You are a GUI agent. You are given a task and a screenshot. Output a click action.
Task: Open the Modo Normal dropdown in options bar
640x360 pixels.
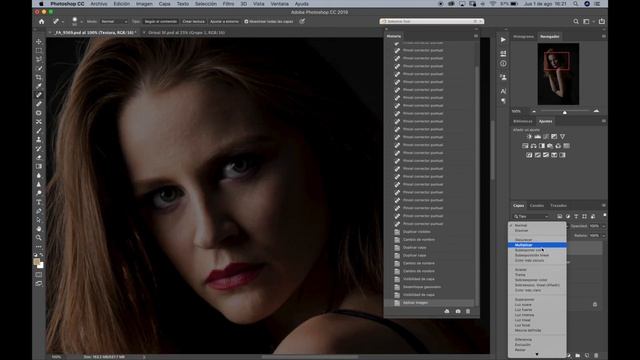[114, 21]
